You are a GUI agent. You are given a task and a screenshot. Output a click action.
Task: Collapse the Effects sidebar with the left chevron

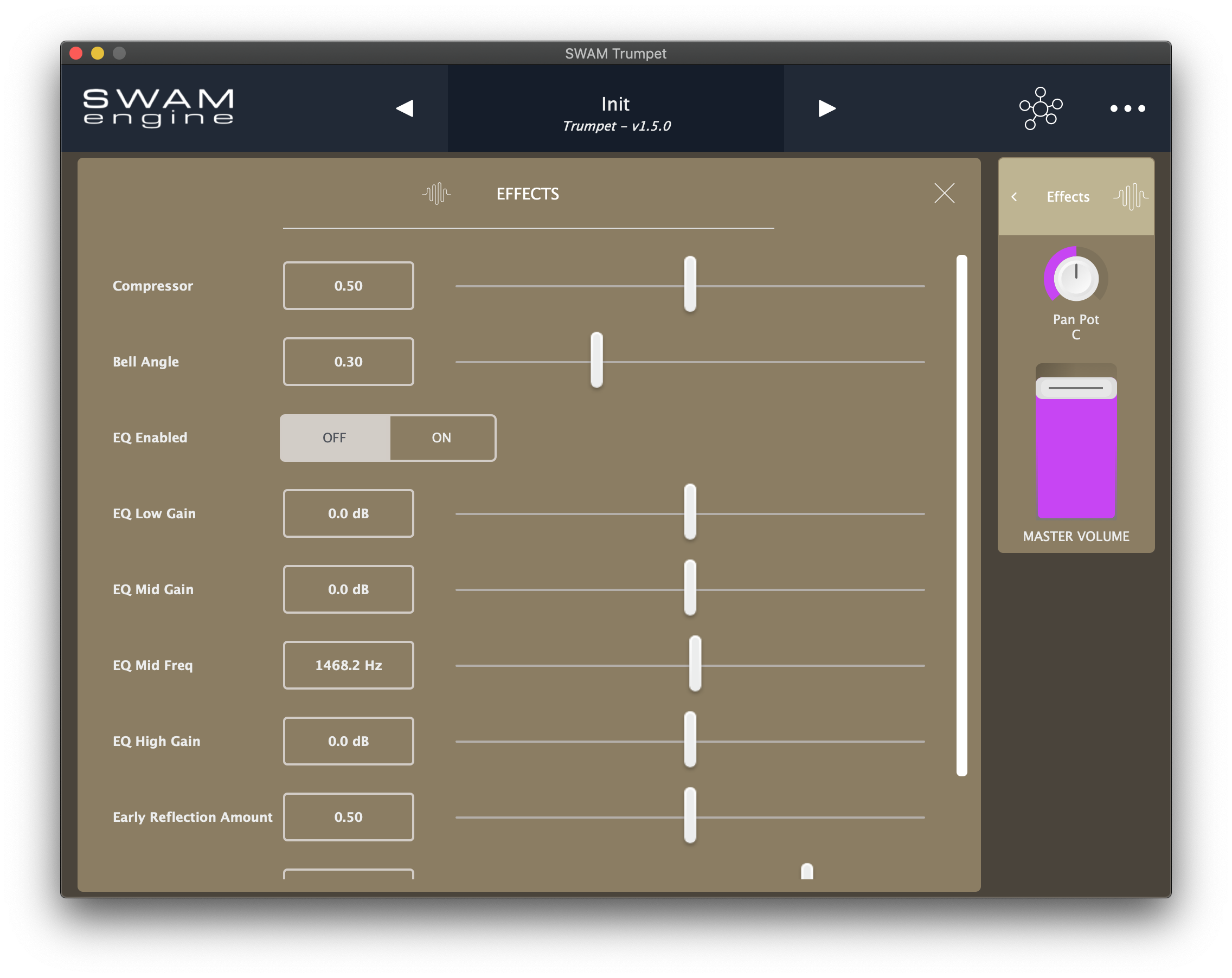[x=1015, y=197]
